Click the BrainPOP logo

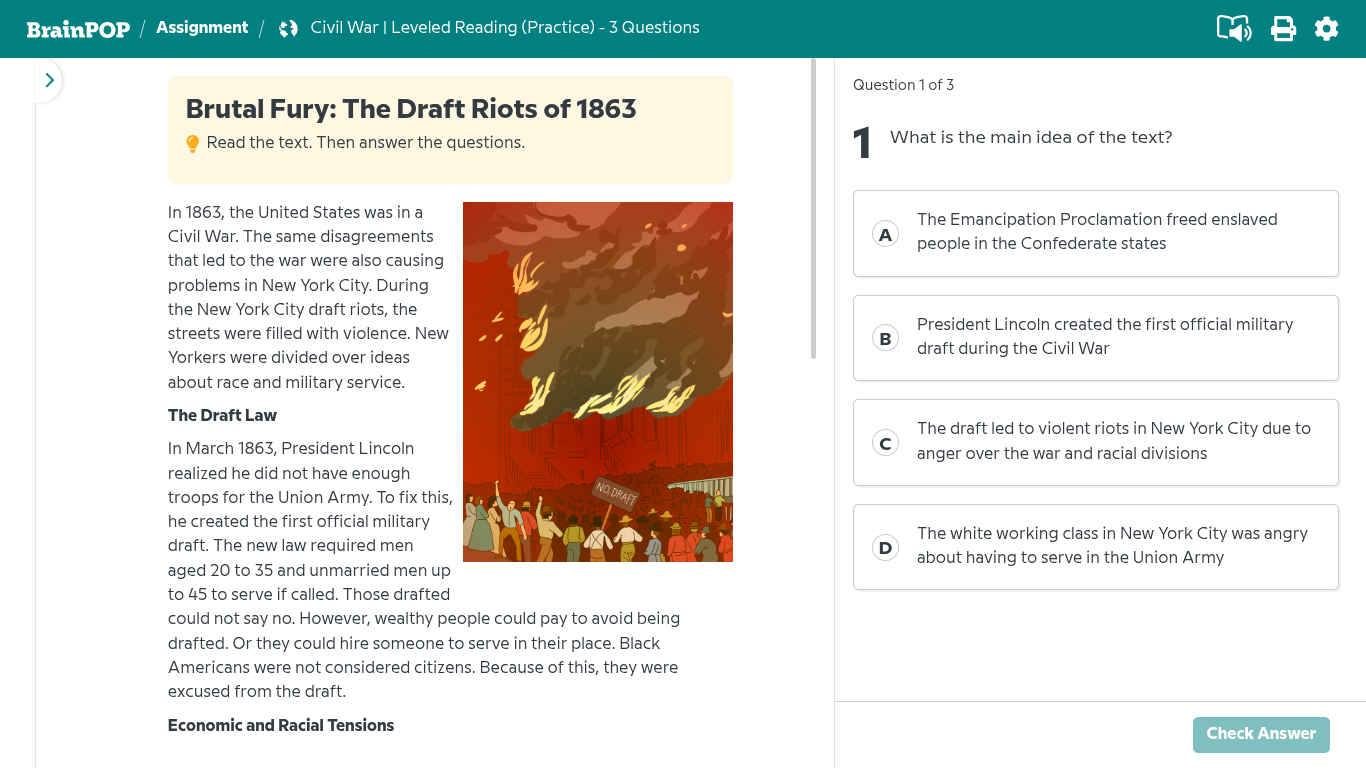click(x=78, y=28)
